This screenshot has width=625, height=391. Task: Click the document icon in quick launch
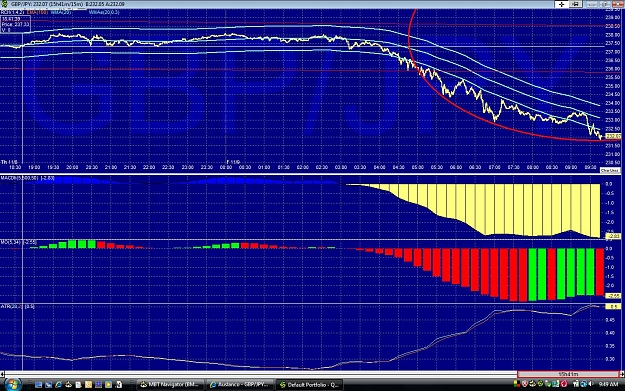coord(78,385)
